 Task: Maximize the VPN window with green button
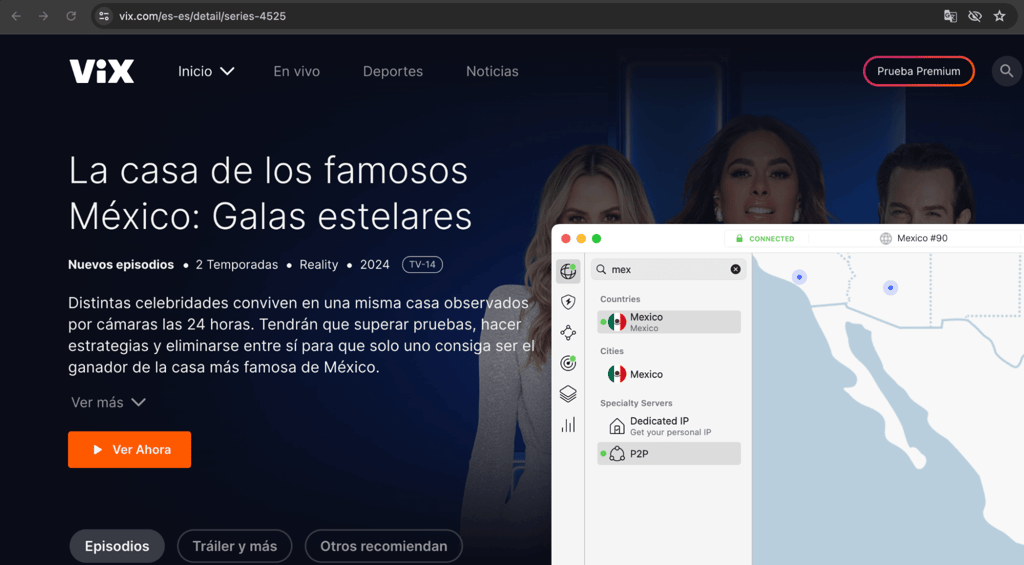[x=596, y=238]
